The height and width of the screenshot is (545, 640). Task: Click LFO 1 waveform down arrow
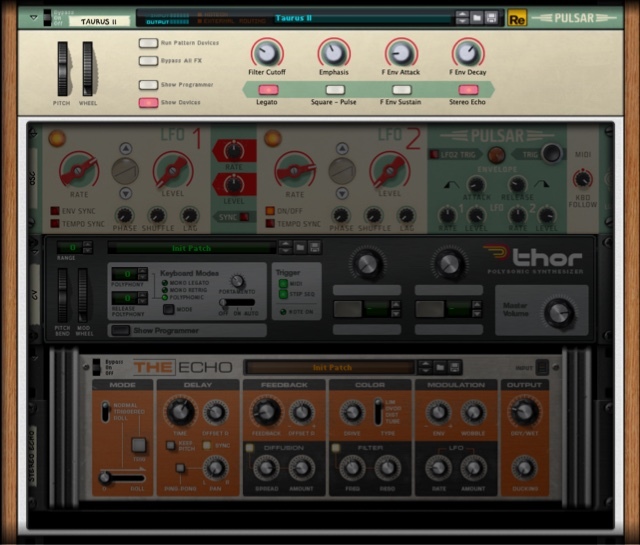pyautogui.click(x=126, y=193)
